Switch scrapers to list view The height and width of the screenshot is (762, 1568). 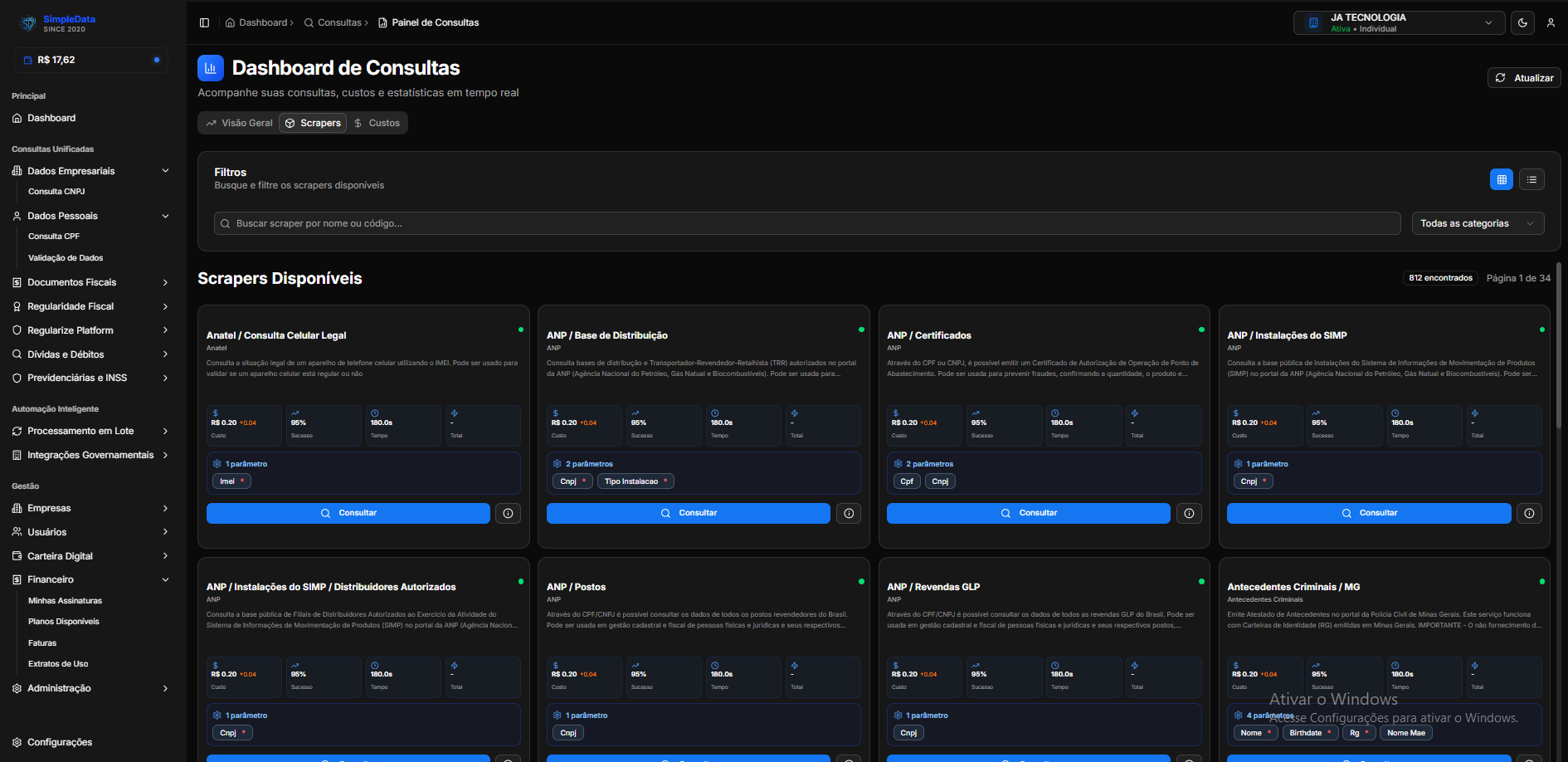coord(1531,179)
